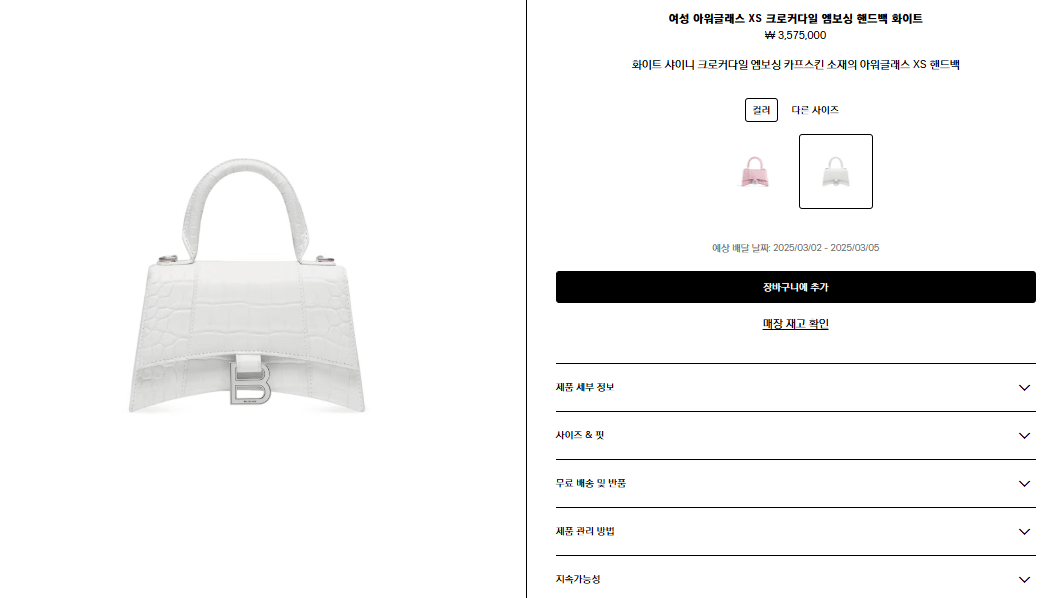
Task: Click the silver B logo clasp on the bag
Action: click(250, 382)
